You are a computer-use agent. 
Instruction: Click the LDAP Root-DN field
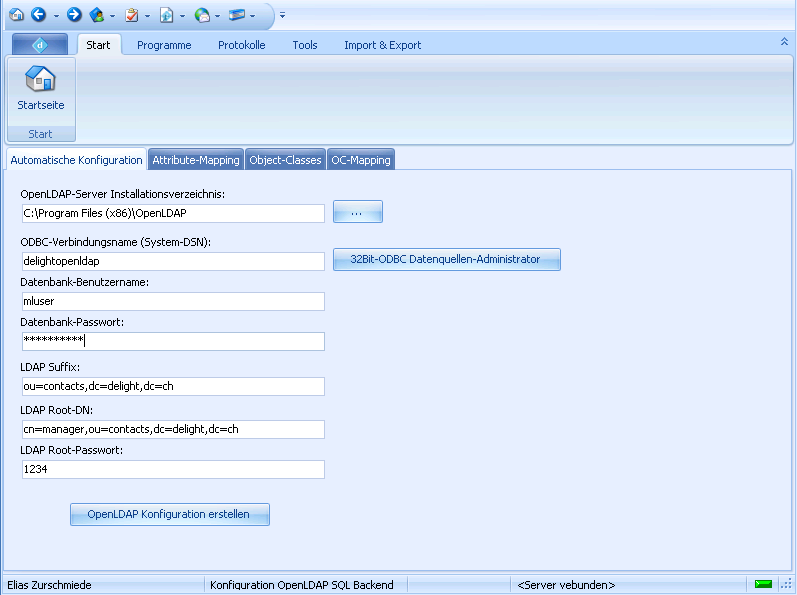(x=173, y=429)
